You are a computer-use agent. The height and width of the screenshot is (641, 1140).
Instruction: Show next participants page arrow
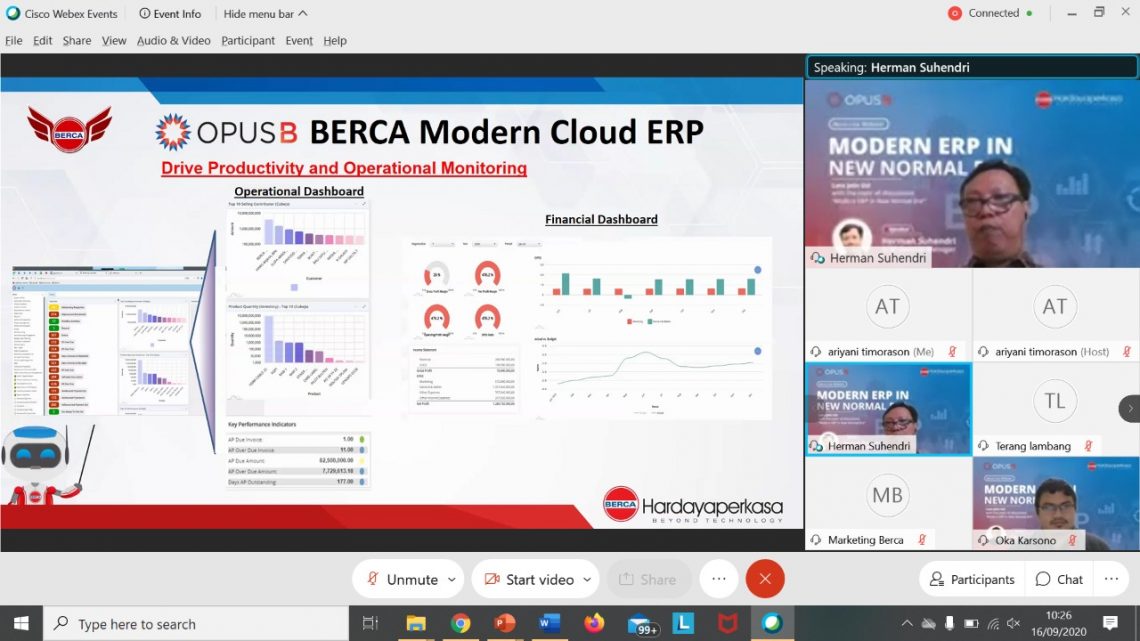click(1130, 408)
